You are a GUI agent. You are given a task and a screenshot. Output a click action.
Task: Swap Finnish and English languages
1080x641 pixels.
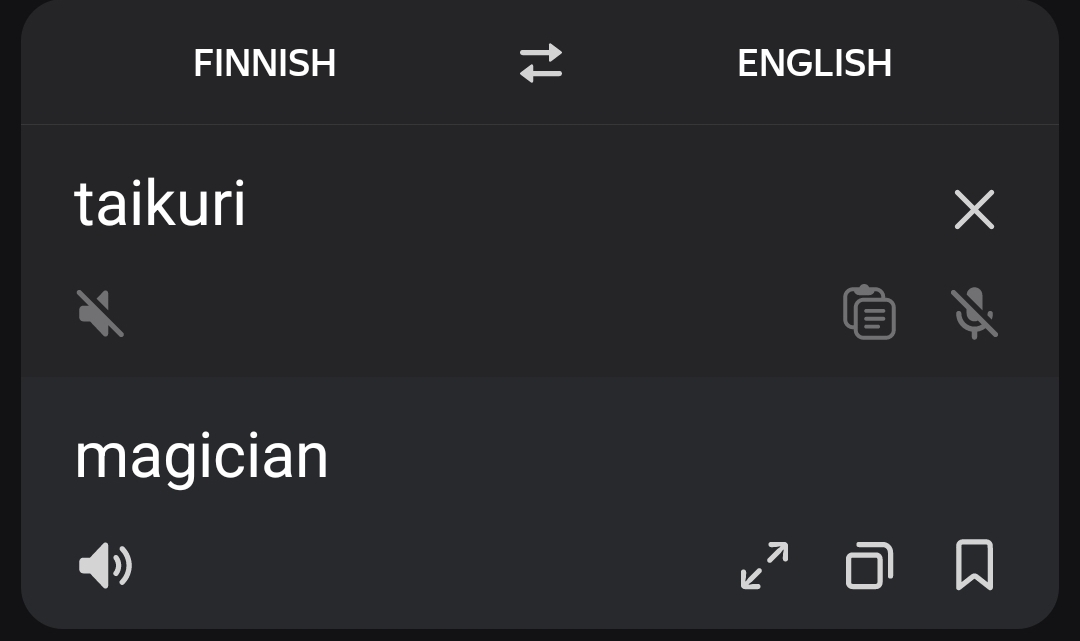(541, 63)
